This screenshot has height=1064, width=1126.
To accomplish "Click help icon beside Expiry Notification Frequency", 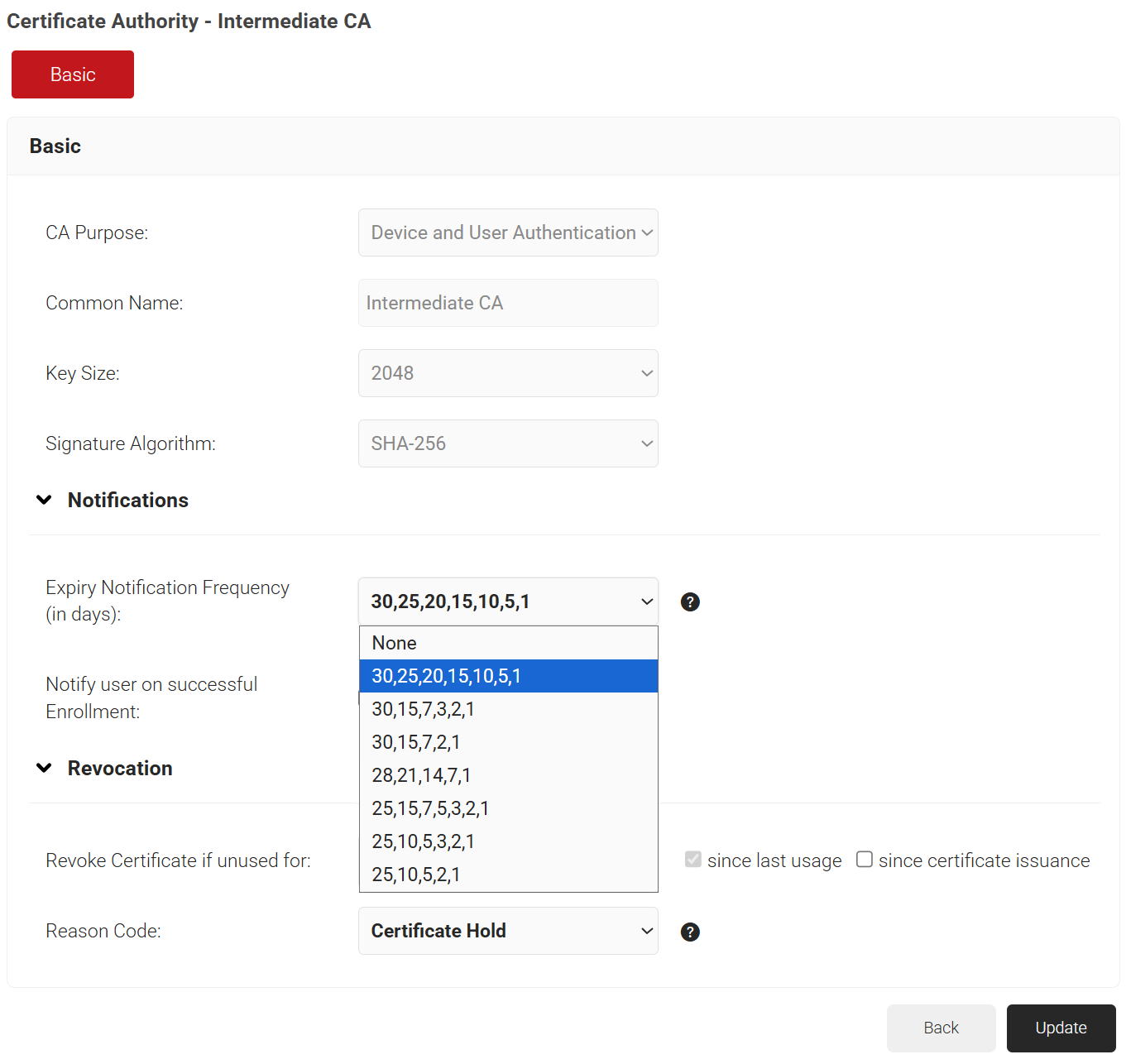I will point(690,602).
